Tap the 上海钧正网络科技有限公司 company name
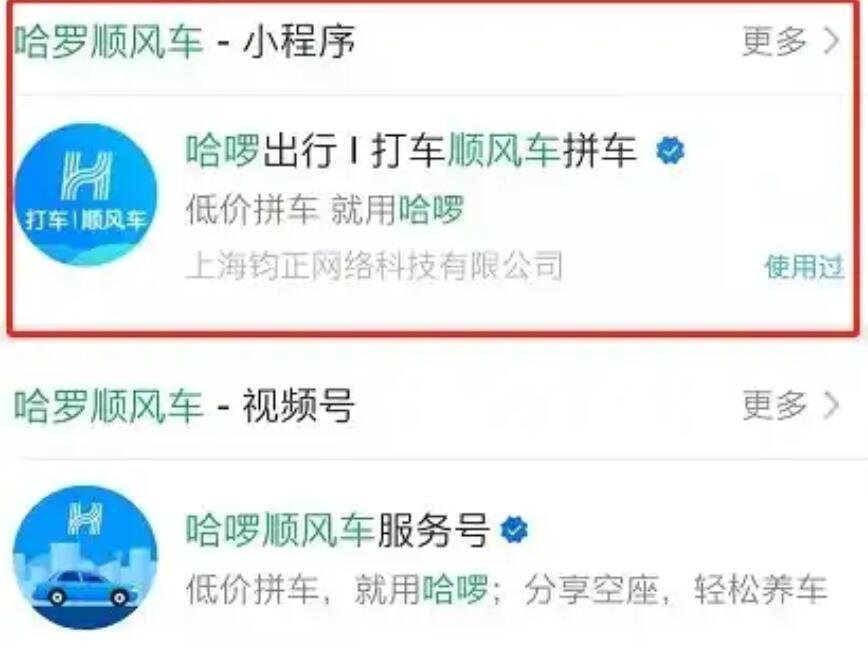The height and width of the screenshot is (648, 868). tap(375, 266)
